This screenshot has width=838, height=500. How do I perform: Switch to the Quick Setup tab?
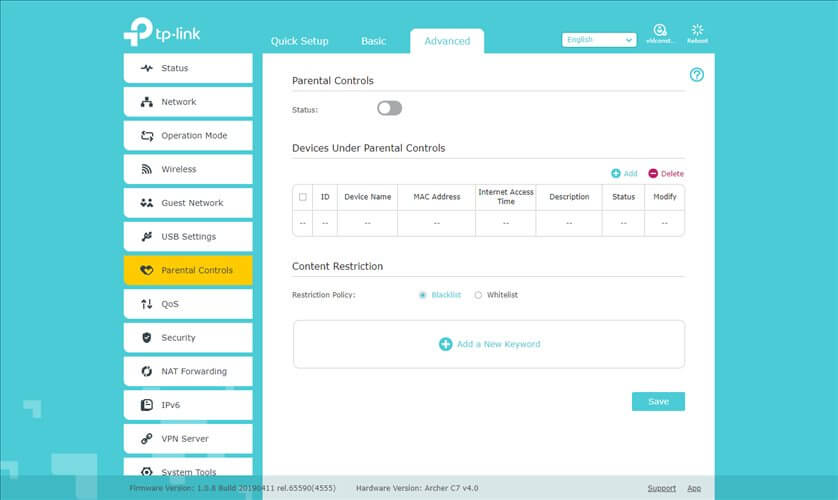point(299,41)
